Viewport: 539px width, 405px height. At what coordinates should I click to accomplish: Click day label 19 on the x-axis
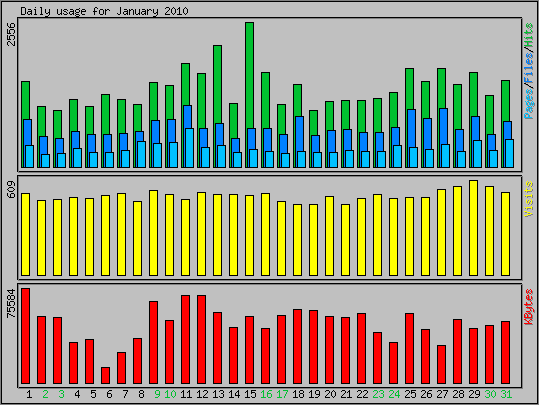(314, 394)
